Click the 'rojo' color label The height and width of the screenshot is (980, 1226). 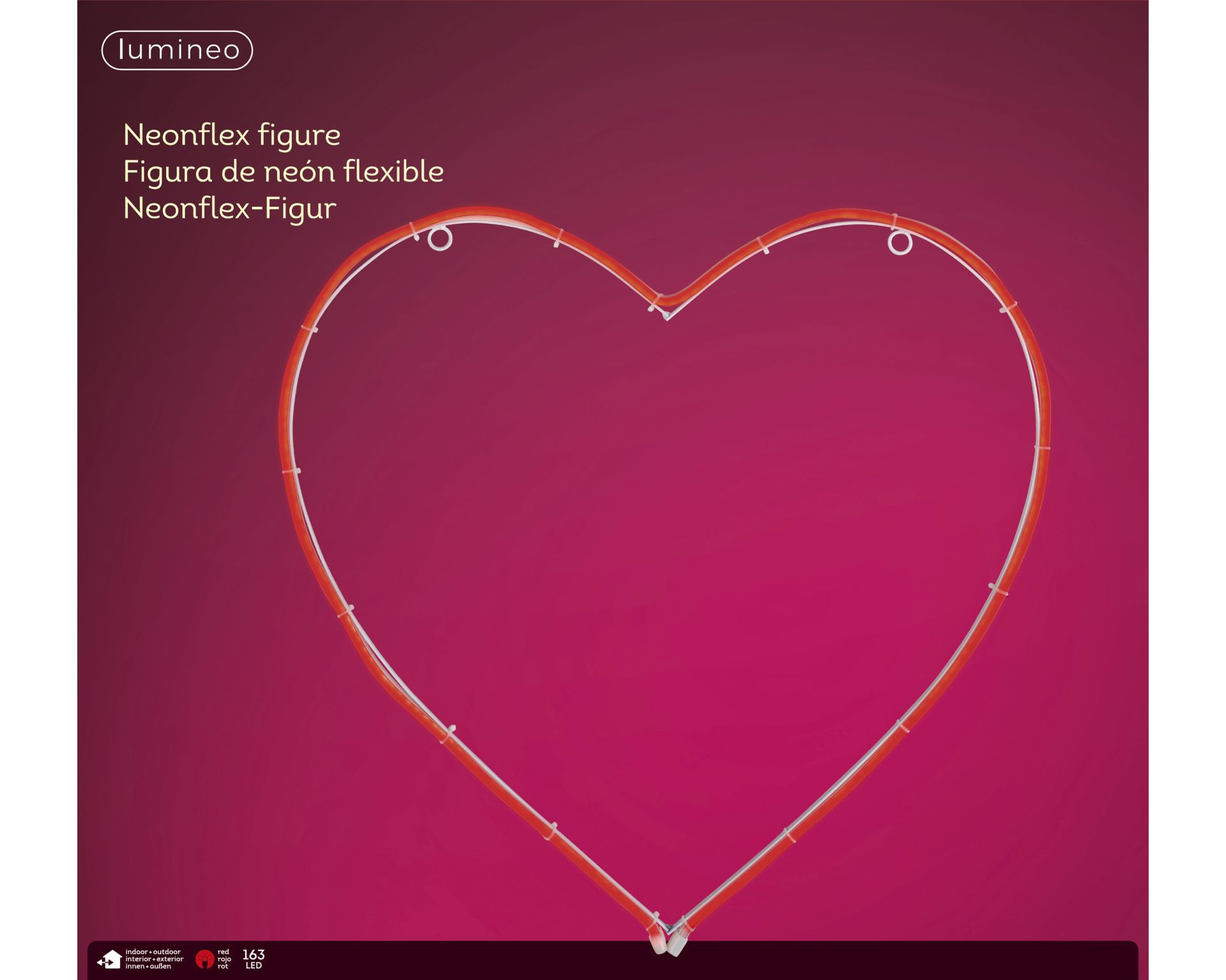tap(224, 959)
